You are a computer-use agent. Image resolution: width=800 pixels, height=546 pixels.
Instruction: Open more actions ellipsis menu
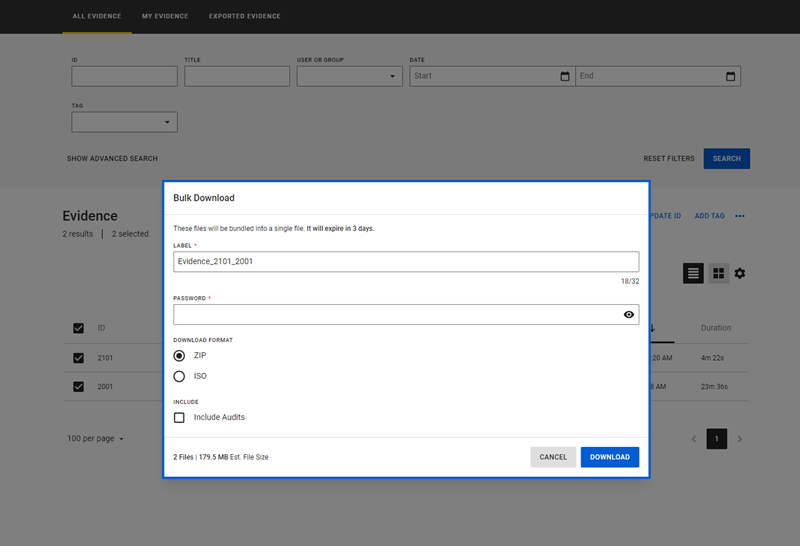pos(740,216)
